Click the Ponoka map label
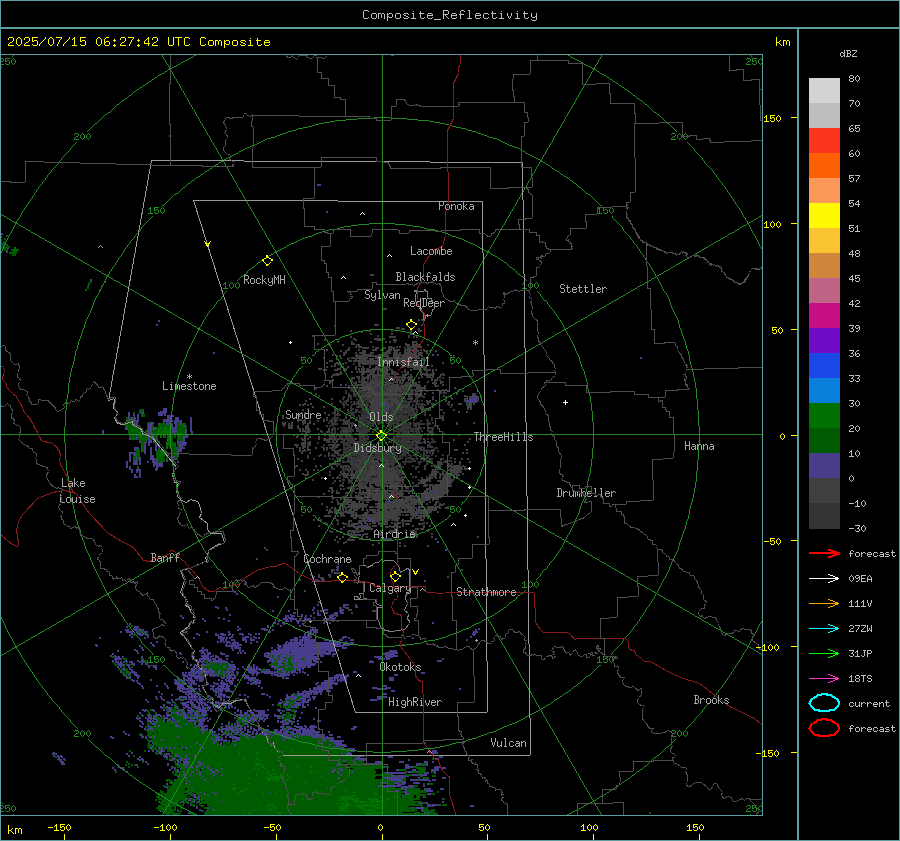Screen dimensions: 900x841 coord(456,206)
